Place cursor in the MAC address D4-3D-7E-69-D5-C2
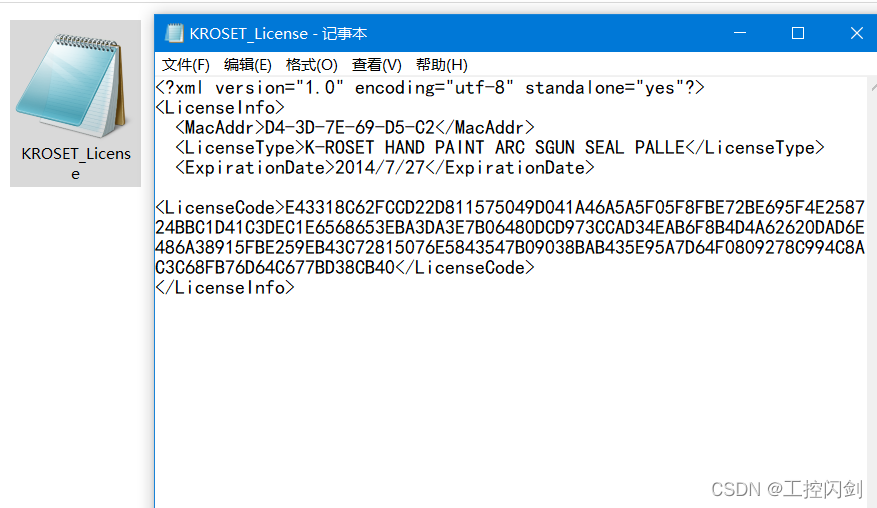 coord(349,128)
